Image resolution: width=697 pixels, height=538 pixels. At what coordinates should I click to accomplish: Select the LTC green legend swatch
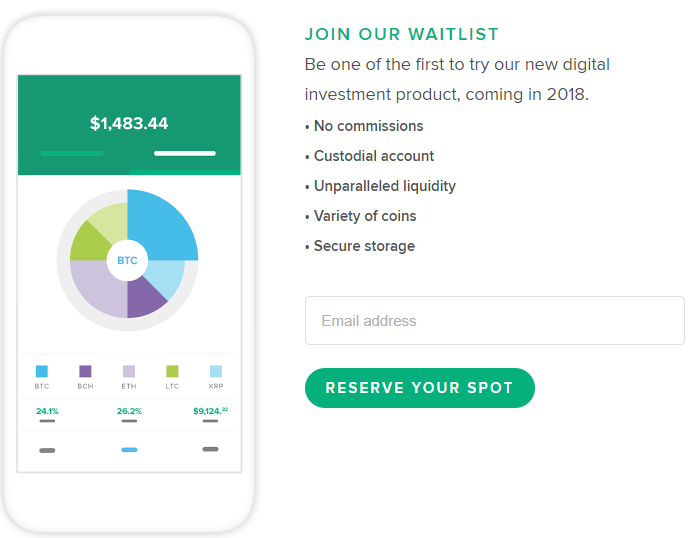172,371
